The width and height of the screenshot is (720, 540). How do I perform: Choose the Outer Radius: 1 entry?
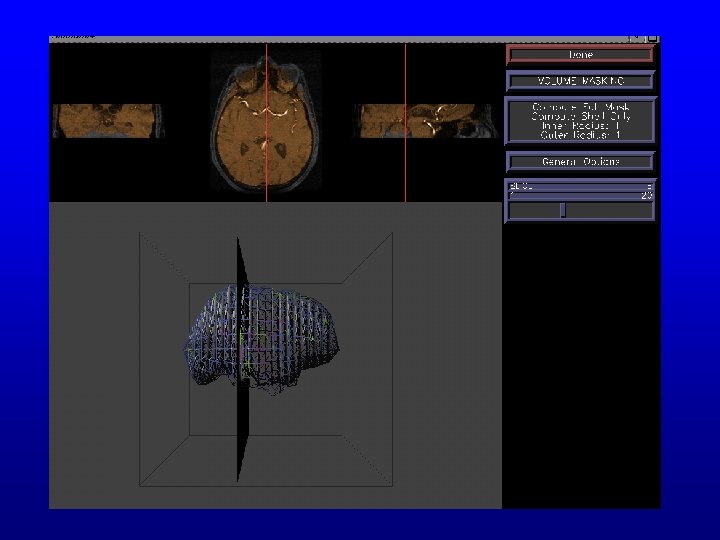581,135
